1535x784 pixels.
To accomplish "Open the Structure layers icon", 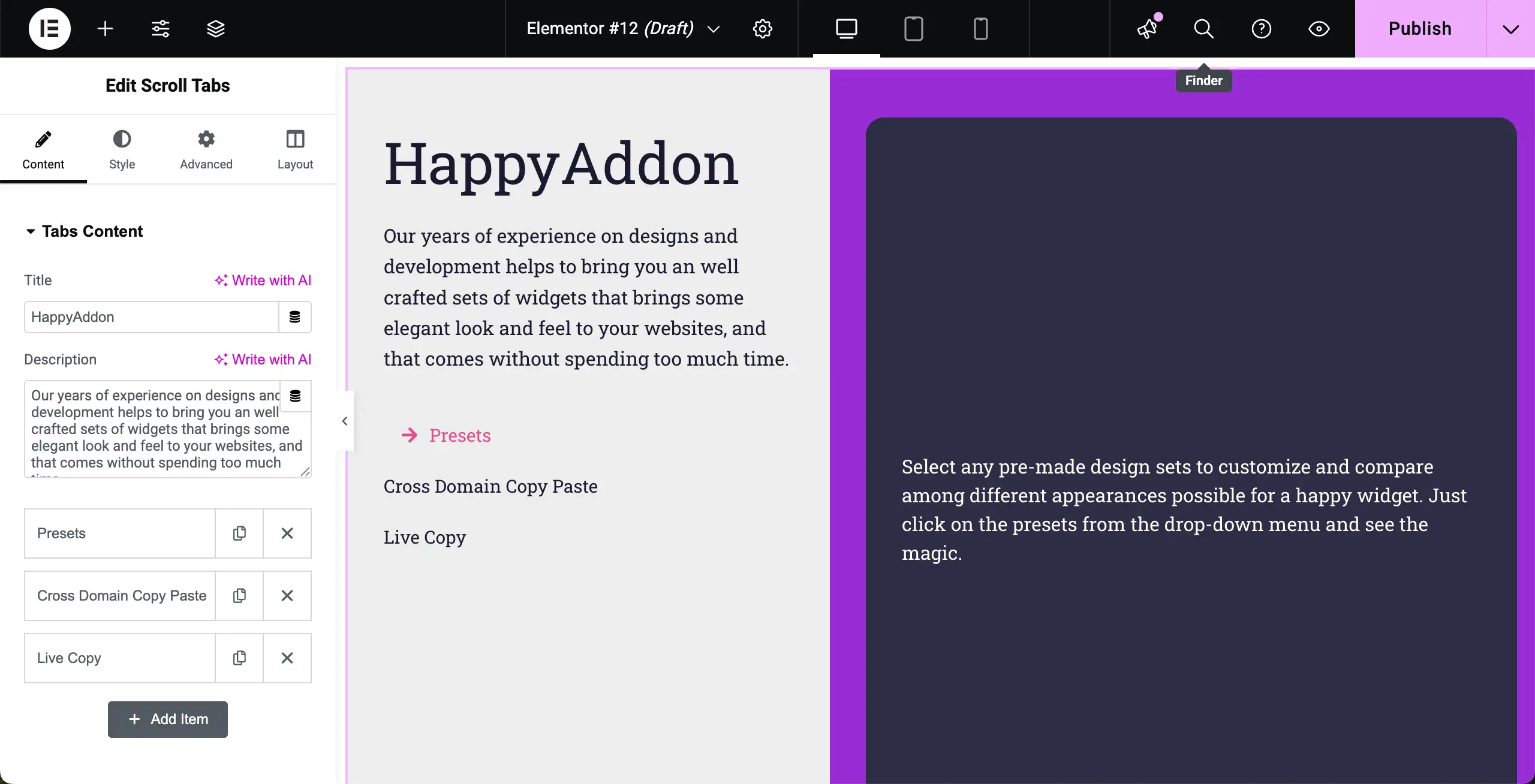I will click(215, 29).
